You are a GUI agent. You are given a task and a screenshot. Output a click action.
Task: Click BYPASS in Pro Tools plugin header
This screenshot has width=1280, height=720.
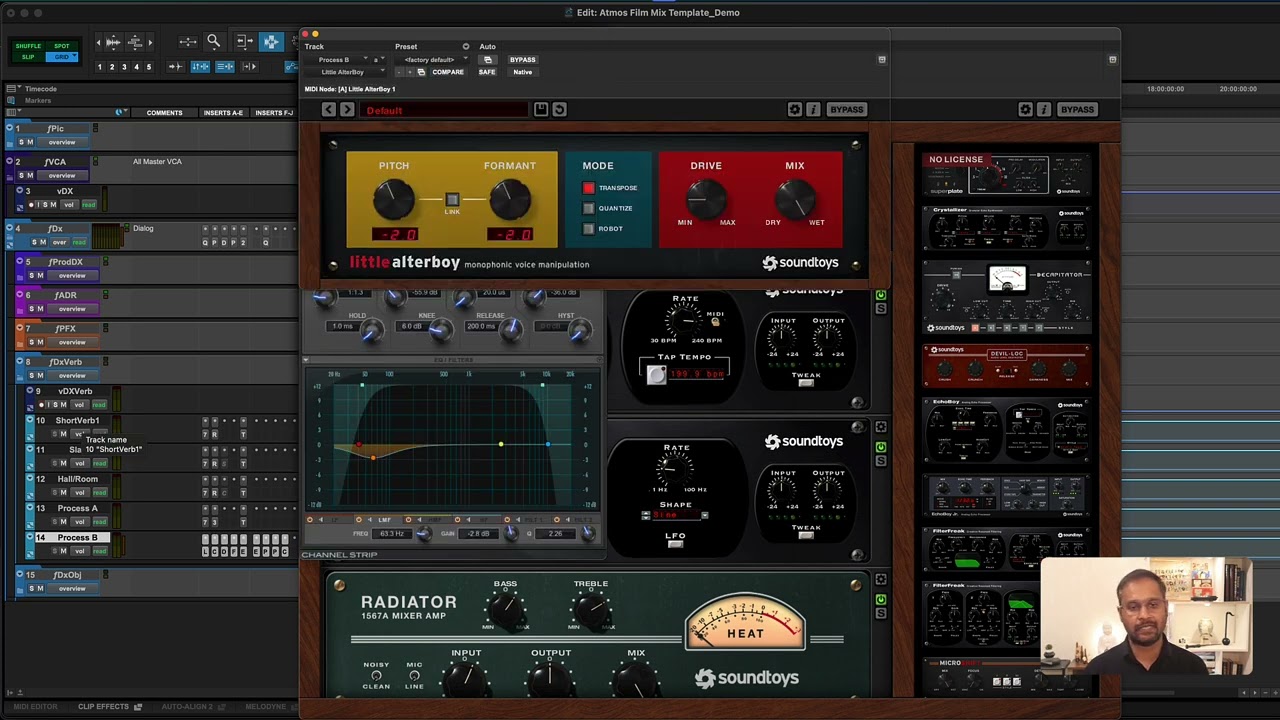click(522, 60)
